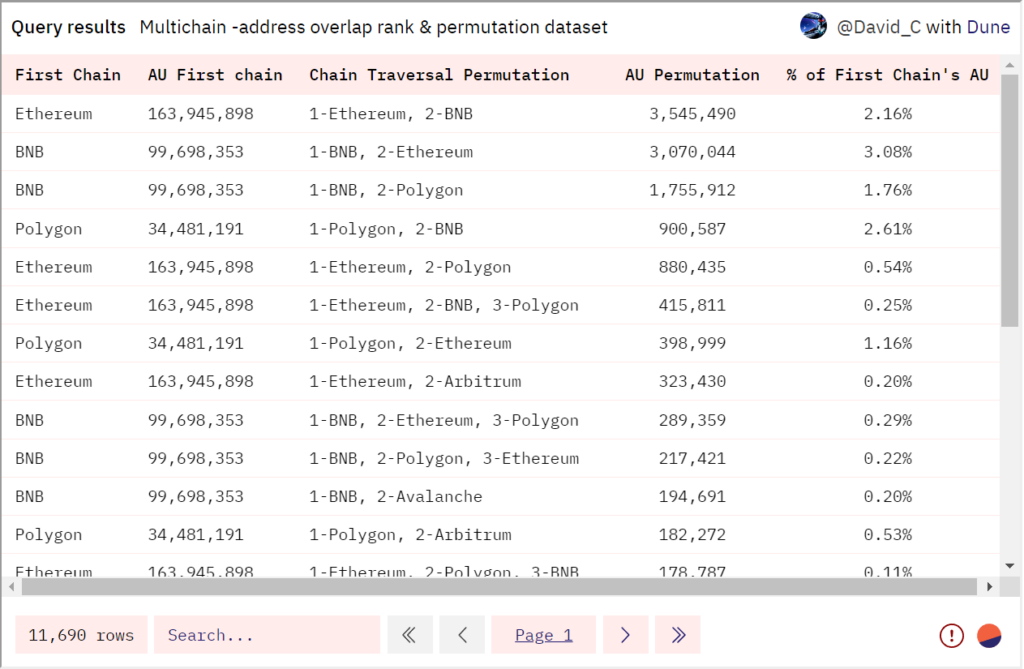Click the value 1,755,912
Viewport: 1024px width, 669px height.
(x=692, y=190)
